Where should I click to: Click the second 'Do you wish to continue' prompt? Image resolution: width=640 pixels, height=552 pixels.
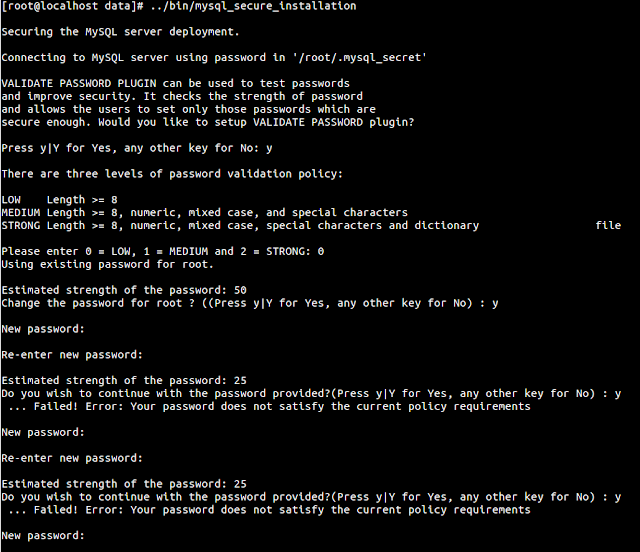click(311, 497)
